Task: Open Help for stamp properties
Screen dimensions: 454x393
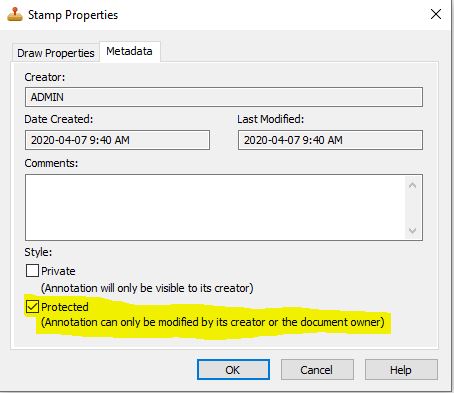Action: 401,370
